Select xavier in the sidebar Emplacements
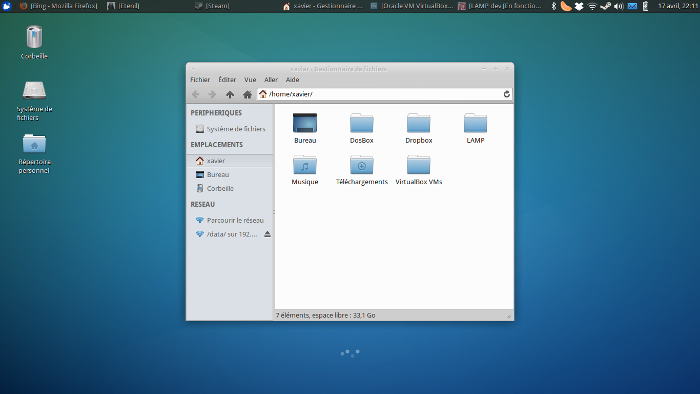 230,161
